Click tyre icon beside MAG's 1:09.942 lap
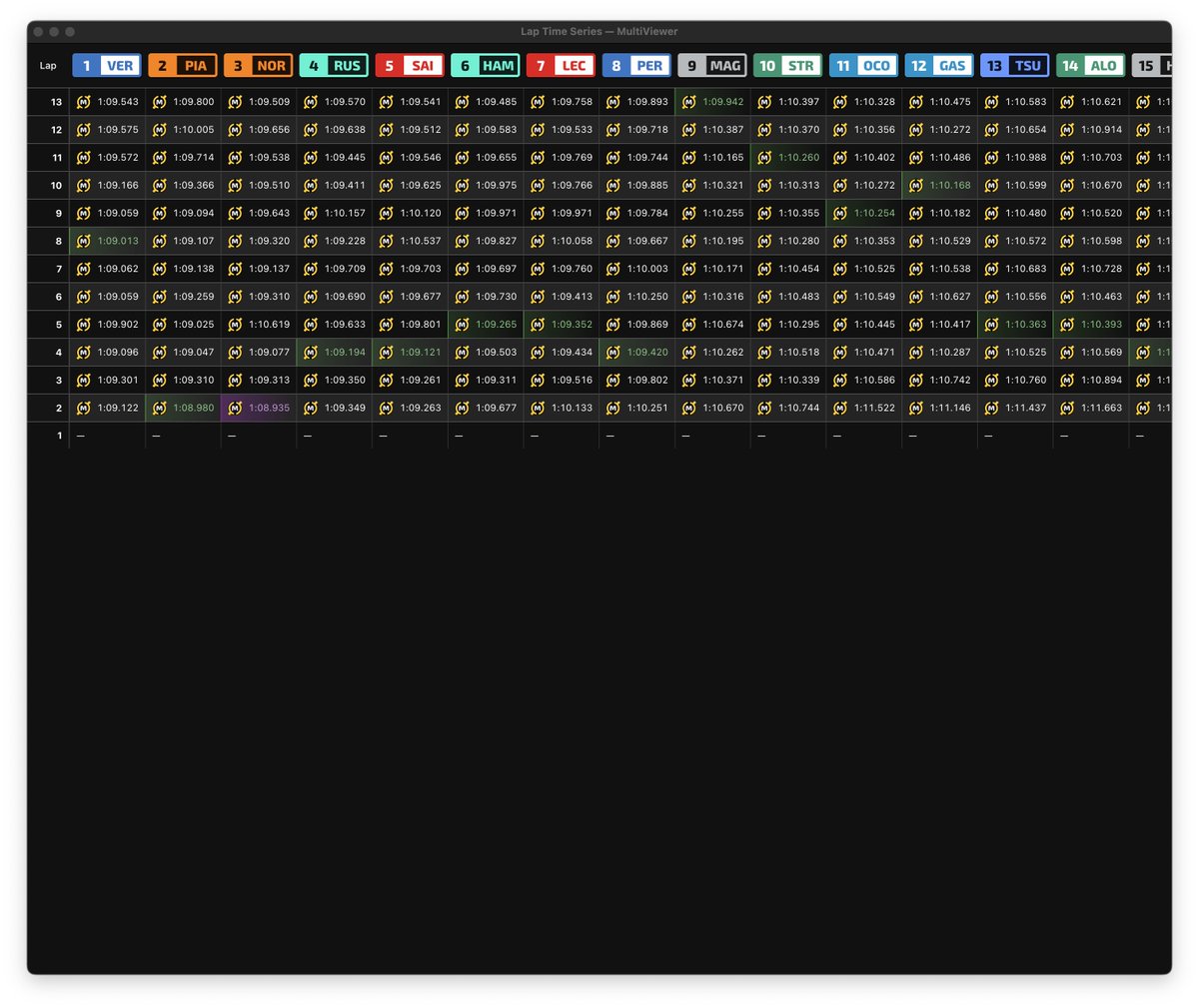This screenshot has width=1199, height=1008. [x=688, y=102]
